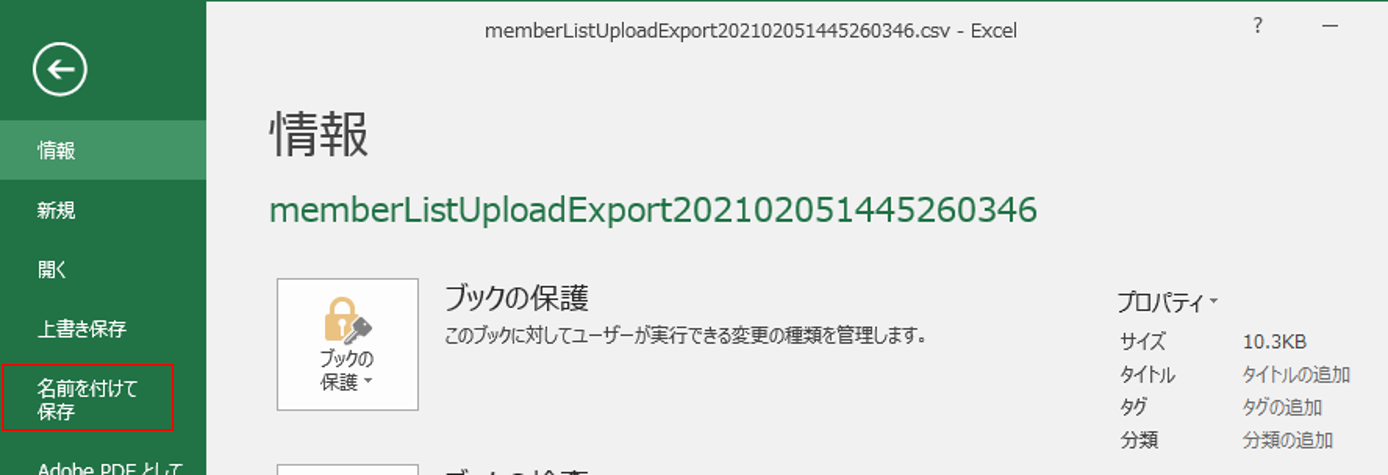This screenshot has height=475, width=1388.
Task: Click the 10.3KB size value
Action: (x=1274, y=342)
